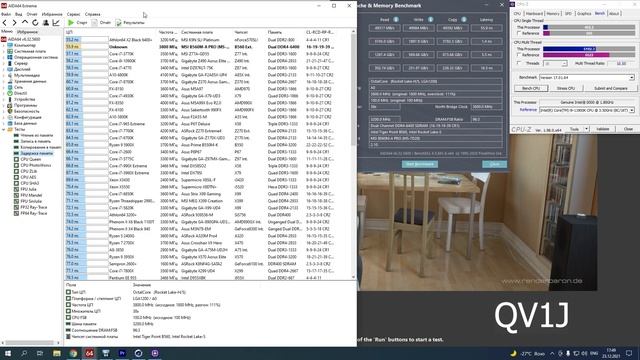640x360 pixels.
Task: Open Windows Start menu
Action: (x=7, y=353)
